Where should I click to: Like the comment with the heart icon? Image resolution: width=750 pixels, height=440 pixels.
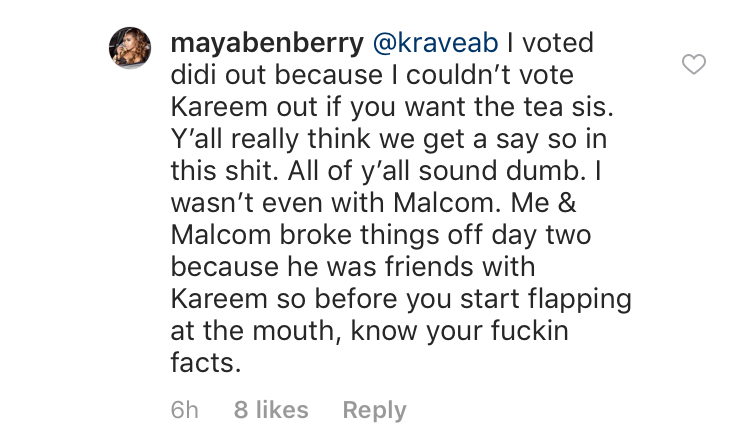pyautogui.click(x=694, y=64)
